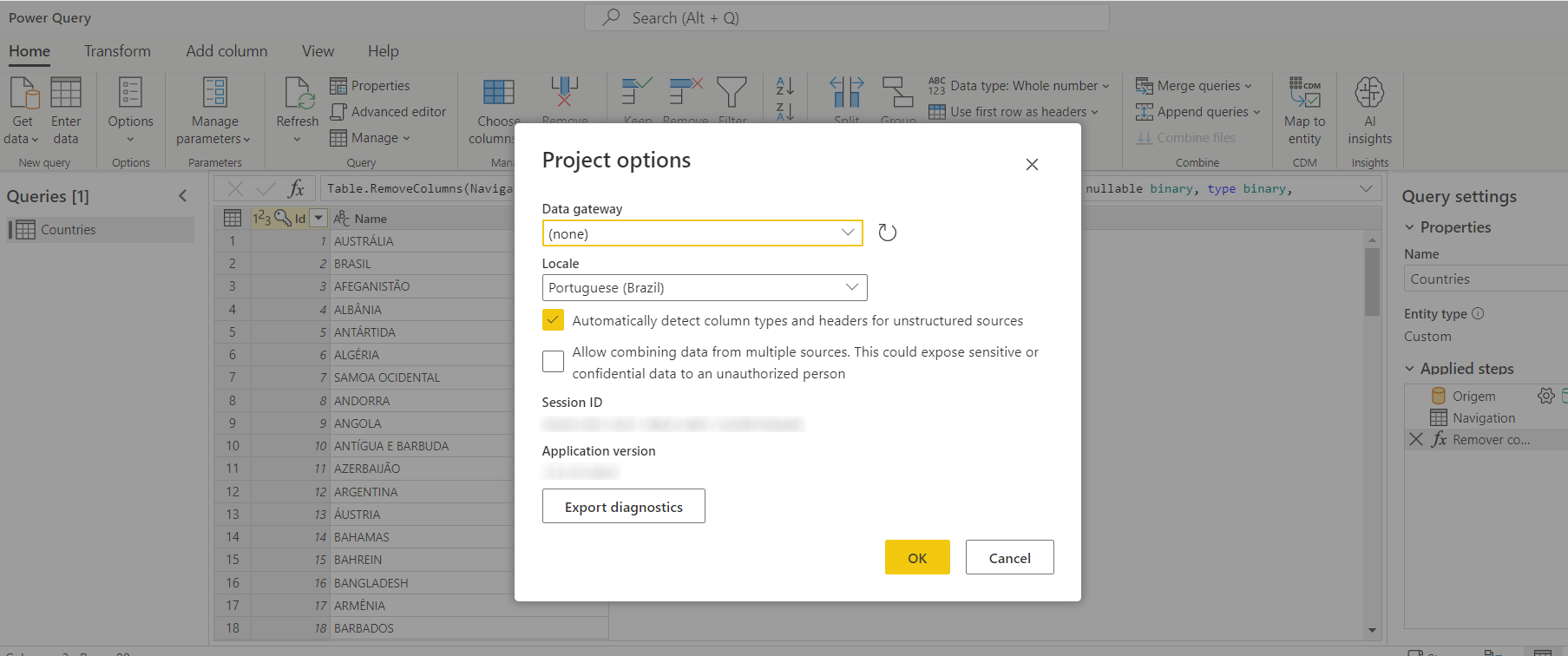Open settings gear for Origem step
Viewport: 1568px width, 656px height.
[1545, 396]
